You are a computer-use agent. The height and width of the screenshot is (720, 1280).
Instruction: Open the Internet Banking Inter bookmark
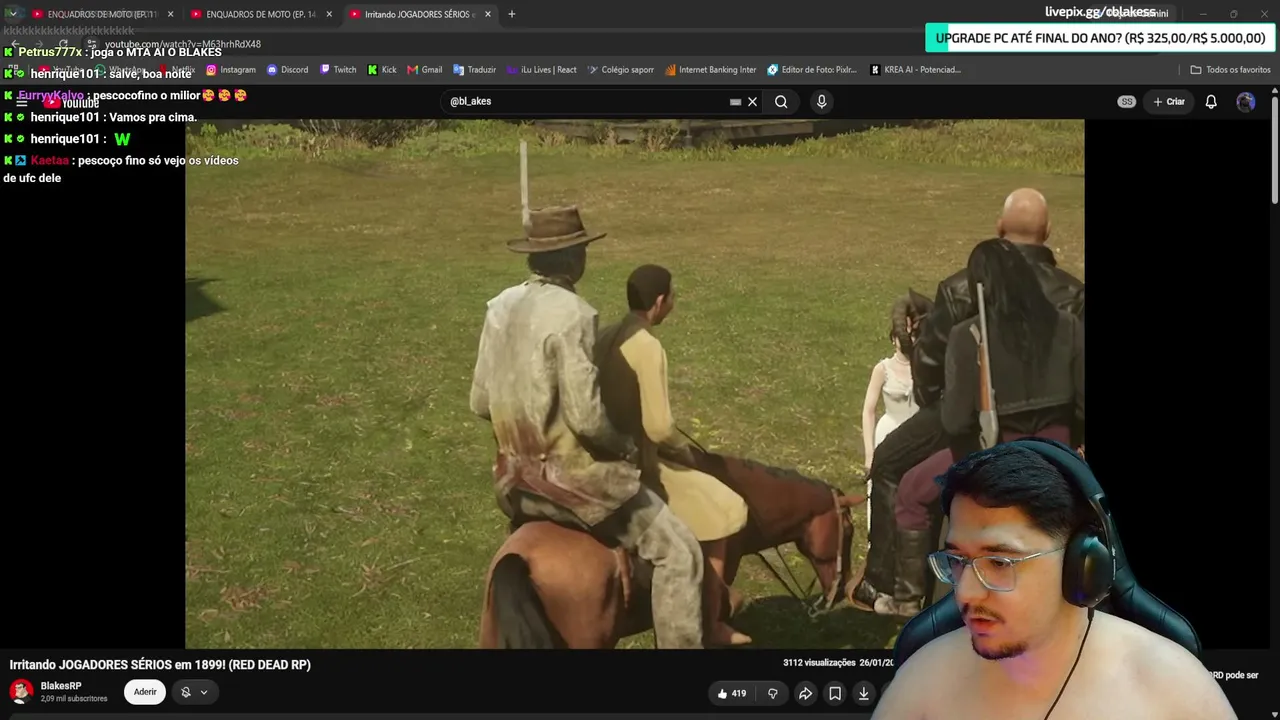(x=710, y=70)
